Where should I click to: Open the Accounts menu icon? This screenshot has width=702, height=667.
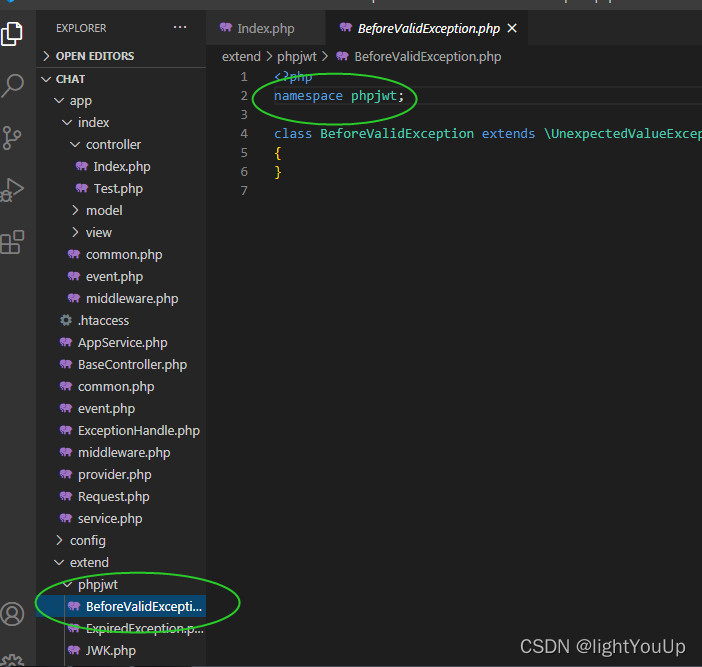pyautogui.click(x=12, y=614)
